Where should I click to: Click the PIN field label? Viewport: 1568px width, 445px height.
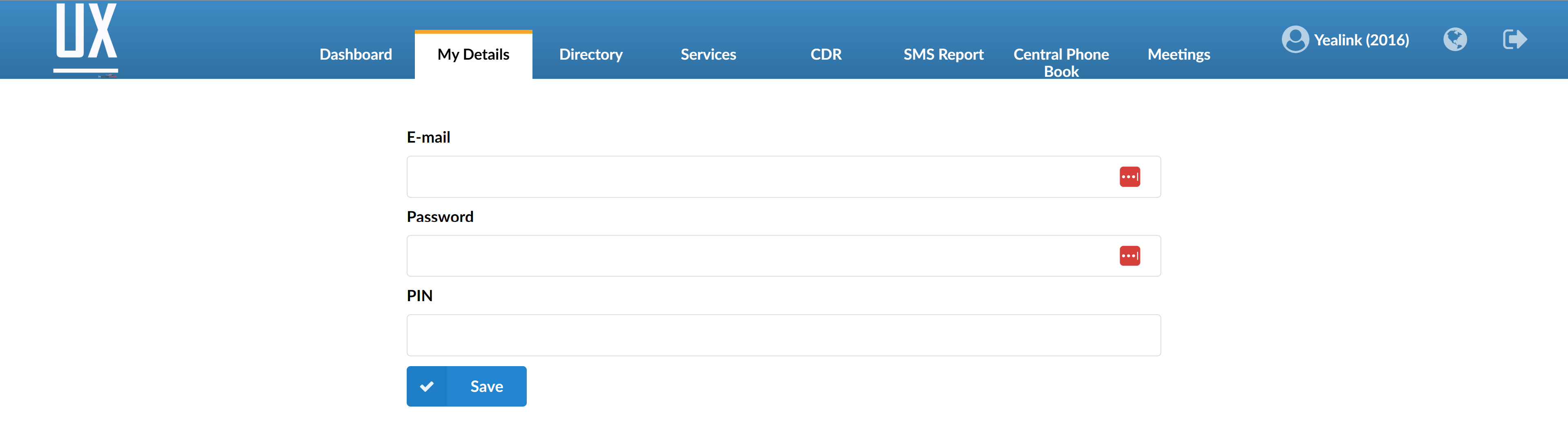419,296
